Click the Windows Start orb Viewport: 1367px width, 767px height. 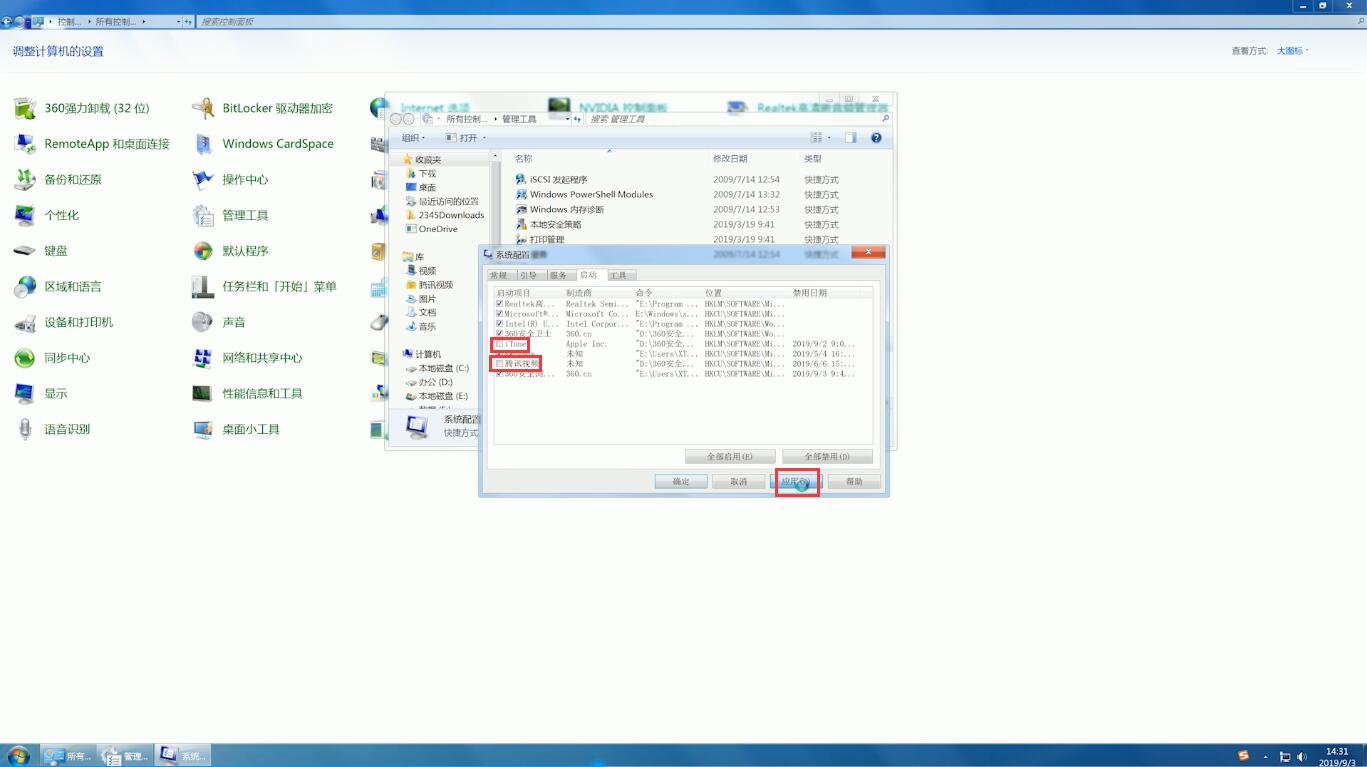[17, 755]
